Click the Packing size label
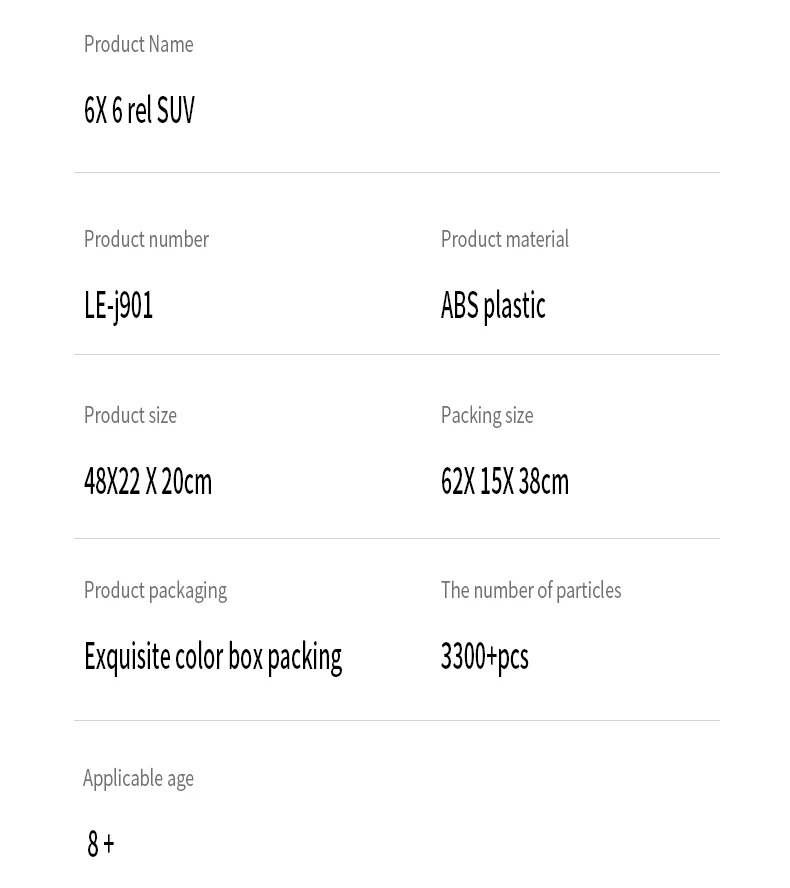The image size is (790, 888). pos(487,416)
